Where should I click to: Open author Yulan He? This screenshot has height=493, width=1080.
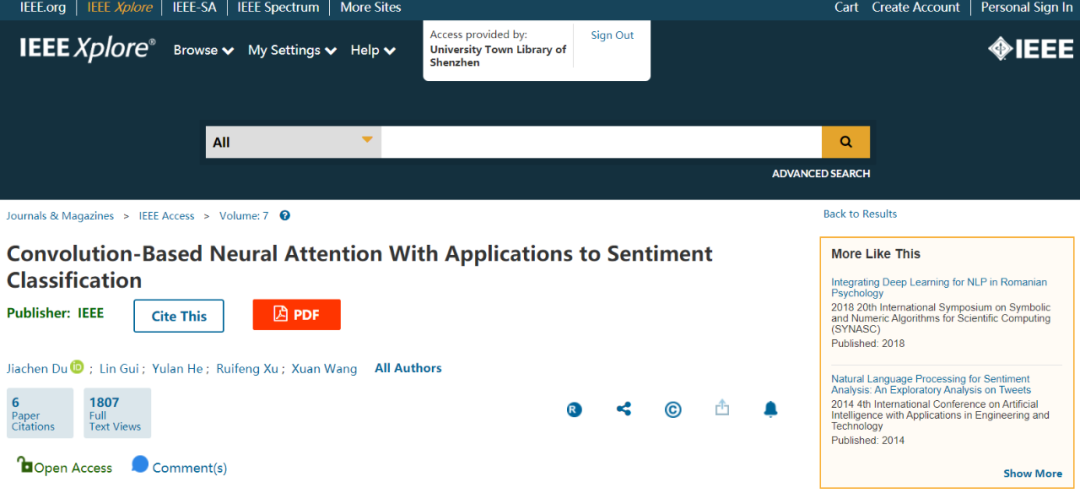point(178,368)
